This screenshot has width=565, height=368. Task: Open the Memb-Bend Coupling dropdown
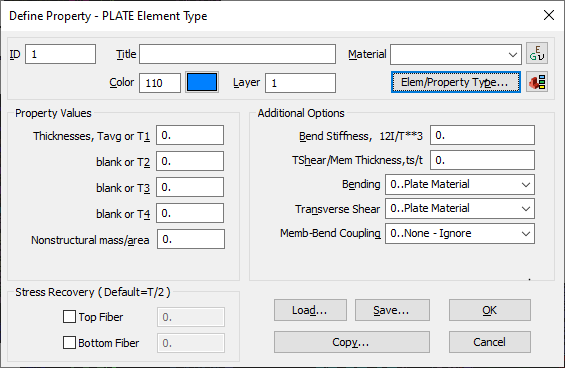click(x=460, y=234)
